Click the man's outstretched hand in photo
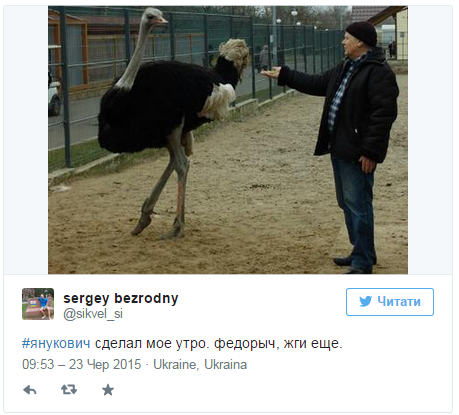459x415 pixels. 271,72
